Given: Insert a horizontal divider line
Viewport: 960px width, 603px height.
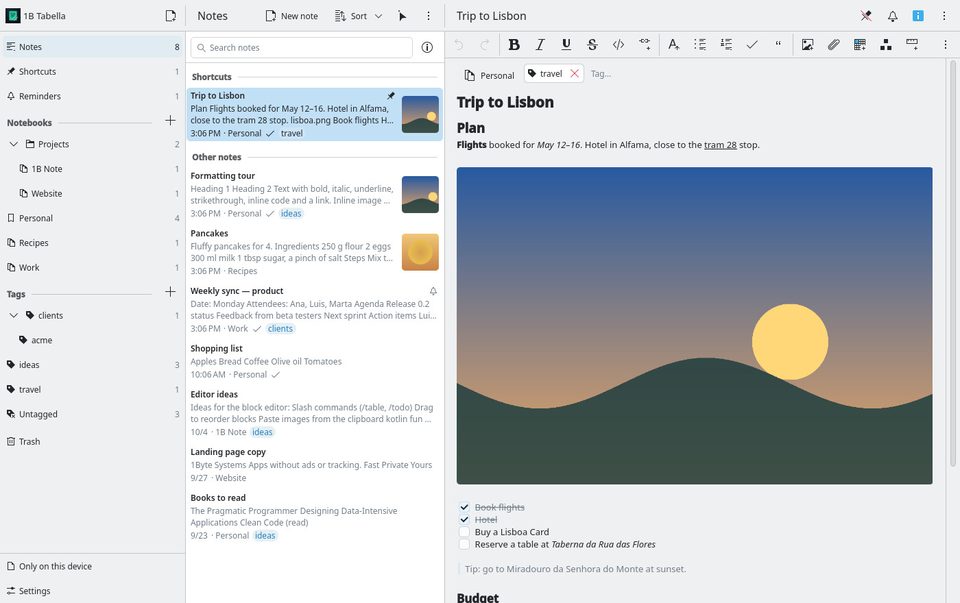Looking at the screenshot, I should click(x=912, y=45).
